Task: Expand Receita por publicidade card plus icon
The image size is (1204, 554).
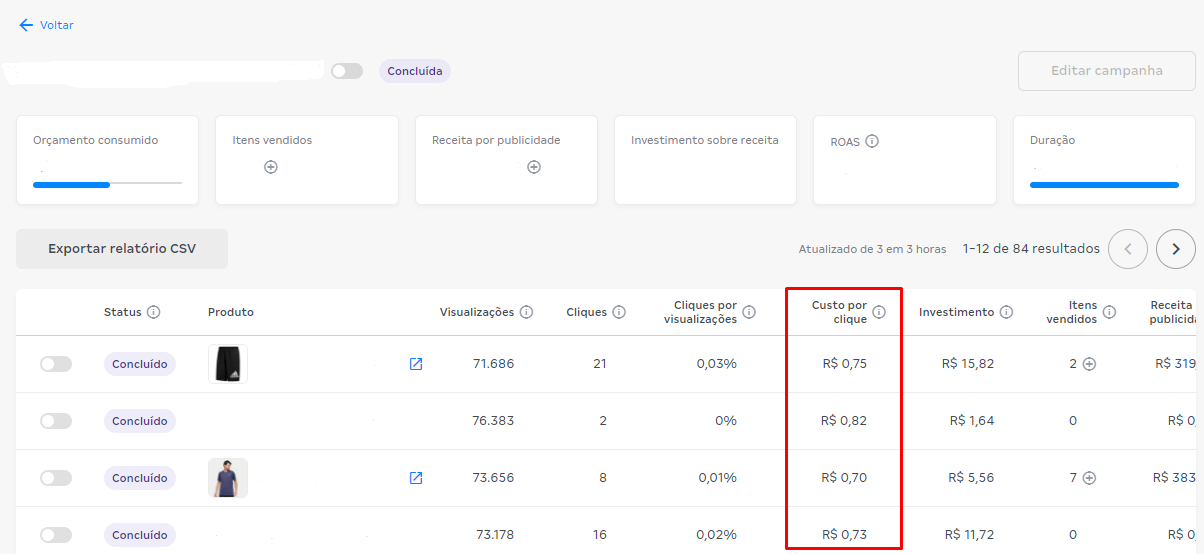Action: 534,167
